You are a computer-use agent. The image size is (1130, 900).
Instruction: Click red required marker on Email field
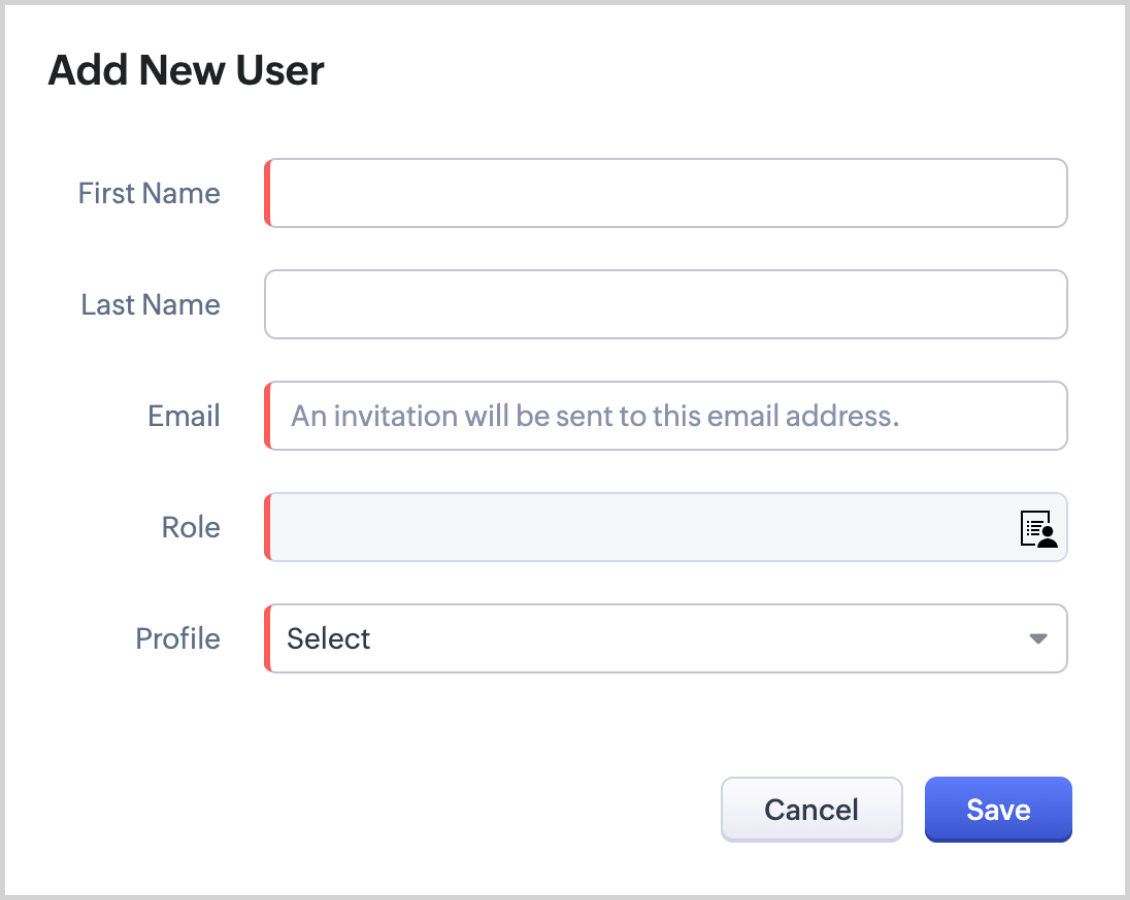tap(267, 416)
